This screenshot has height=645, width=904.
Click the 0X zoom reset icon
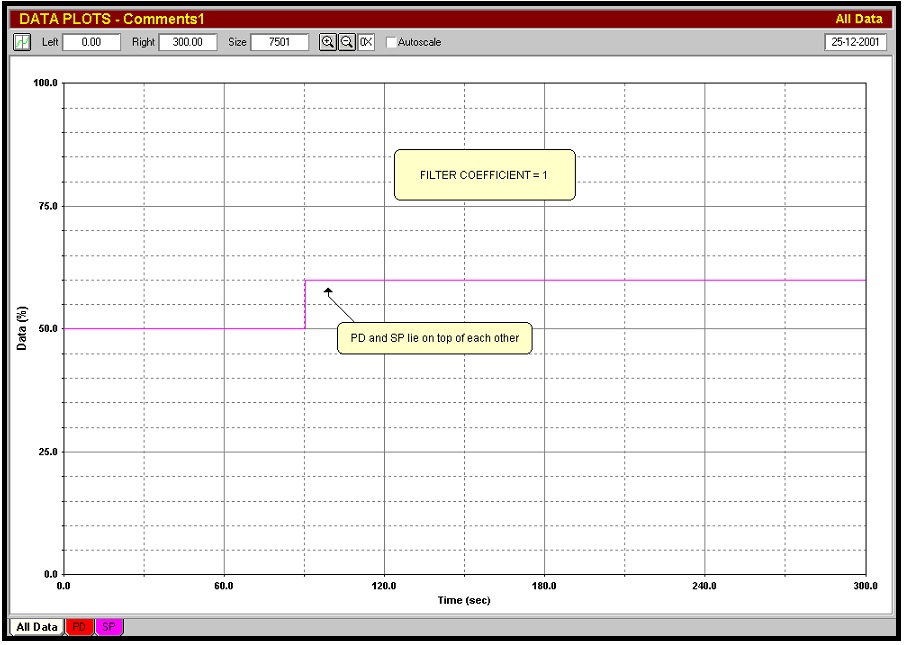(363, 42)
